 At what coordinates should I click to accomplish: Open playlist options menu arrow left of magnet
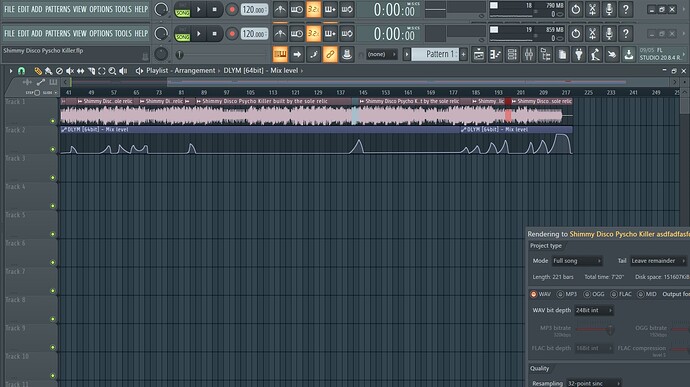[x=11, y=70]
